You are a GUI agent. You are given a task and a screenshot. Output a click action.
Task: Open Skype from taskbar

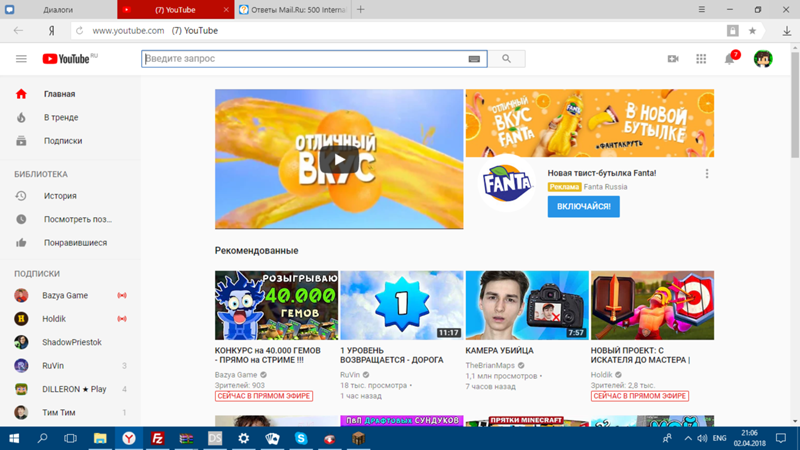(301, 439)
